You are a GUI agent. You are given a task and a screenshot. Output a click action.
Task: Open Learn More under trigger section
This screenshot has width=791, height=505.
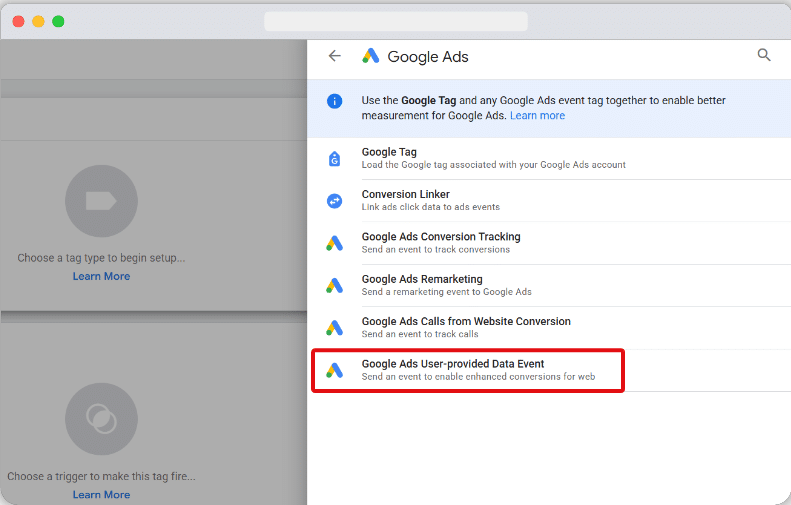101,495
